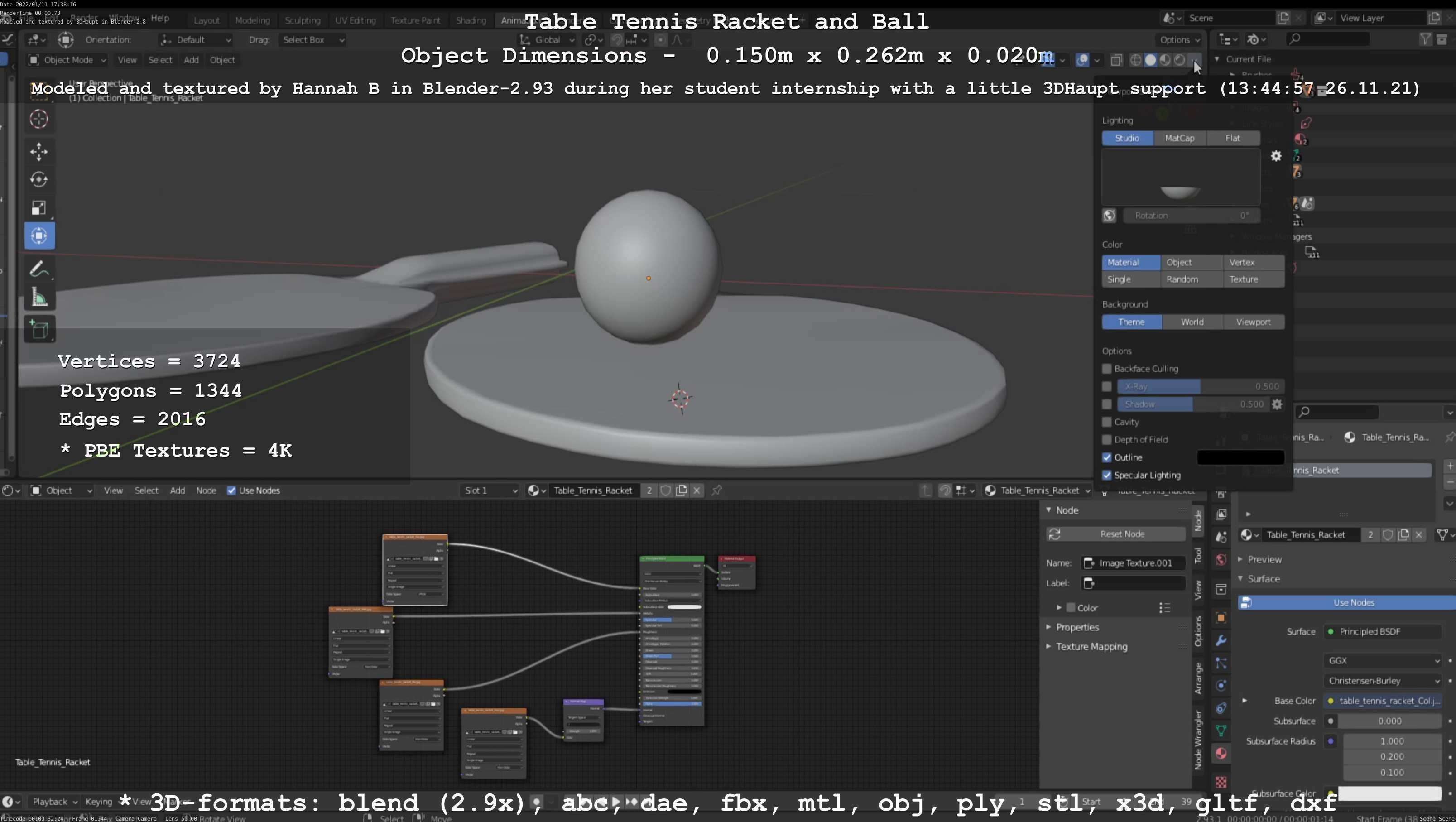Image resolution: width=1456 pixels, height=822 pixels.
Task: Toggle world space lighting globe icon
Action: click(x=1109, y=216)
